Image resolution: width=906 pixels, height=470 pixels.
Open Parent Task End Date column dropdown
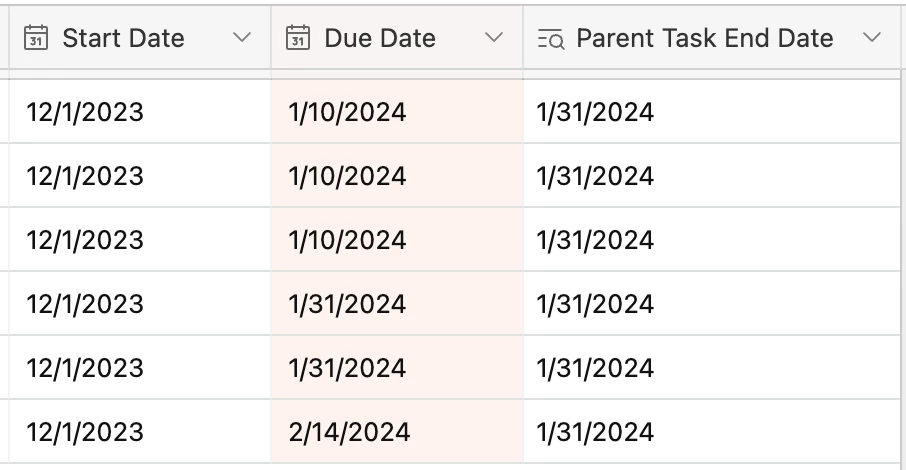(x=871, y=38)
